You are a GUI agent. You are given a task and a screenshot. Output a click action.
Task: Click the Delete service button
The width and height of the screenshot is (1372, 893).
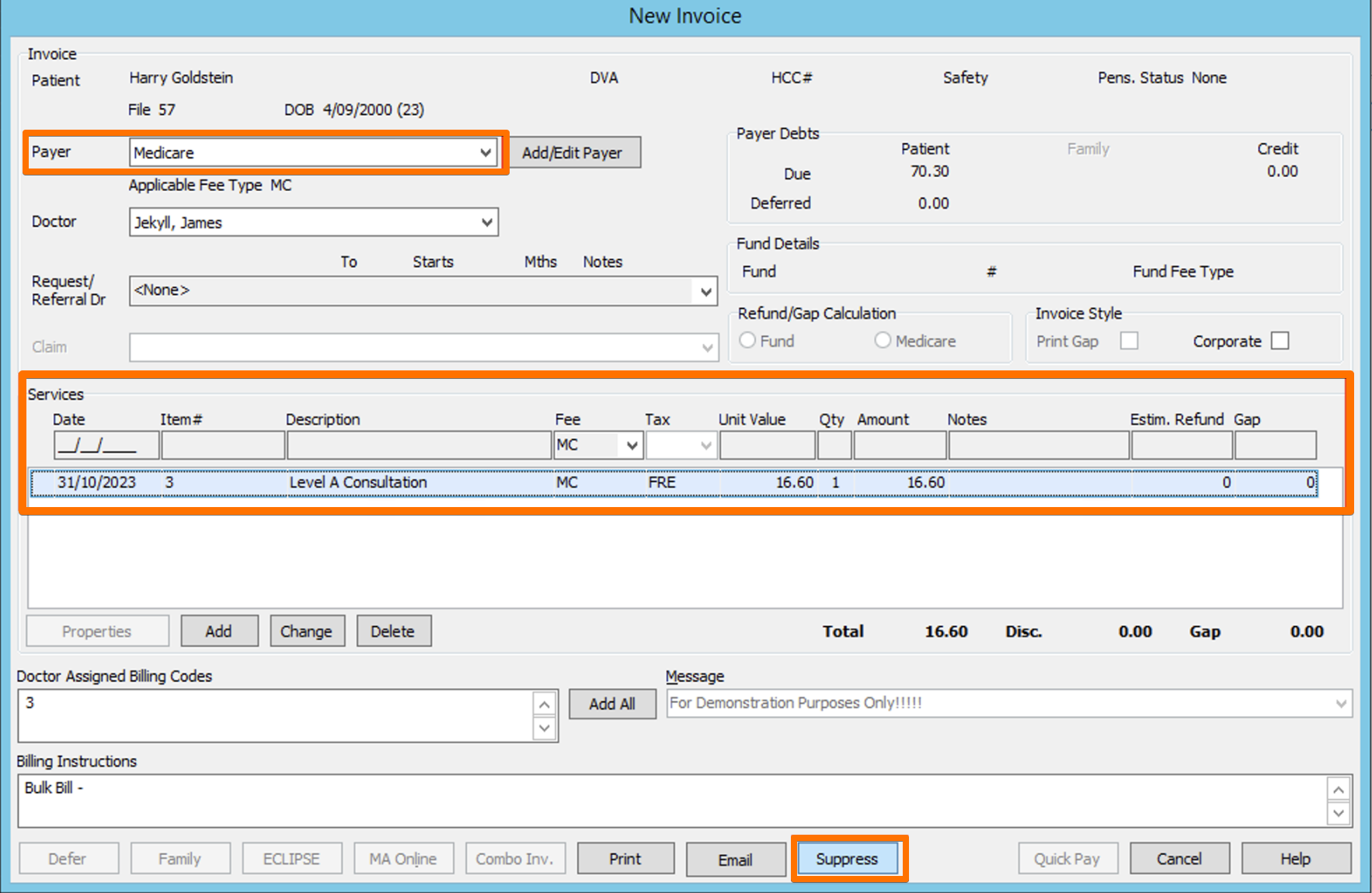point(394,631)
